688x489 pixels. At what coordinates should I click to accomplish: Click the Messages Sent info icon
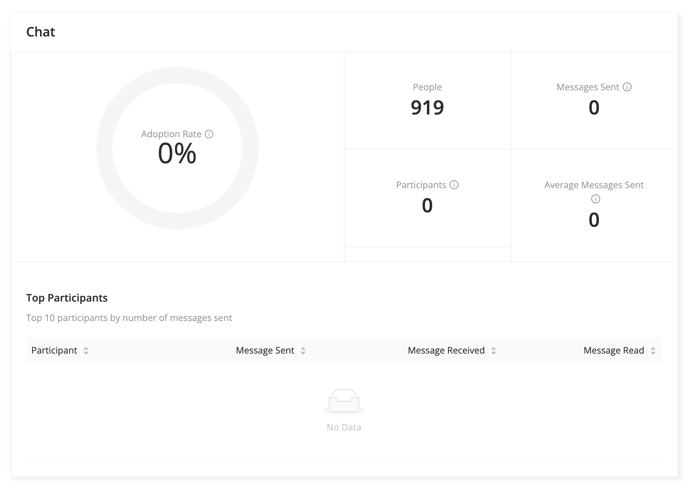tap(627, 87)
